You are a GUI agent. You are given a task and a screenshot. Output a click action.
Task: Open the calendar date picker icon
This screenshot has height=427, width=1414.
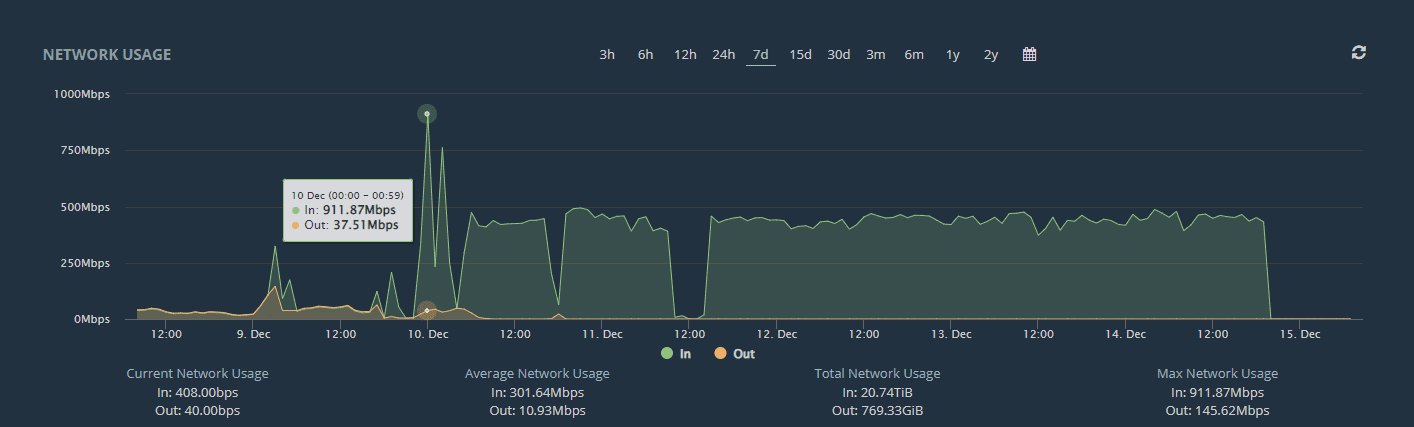point(1029,55)
